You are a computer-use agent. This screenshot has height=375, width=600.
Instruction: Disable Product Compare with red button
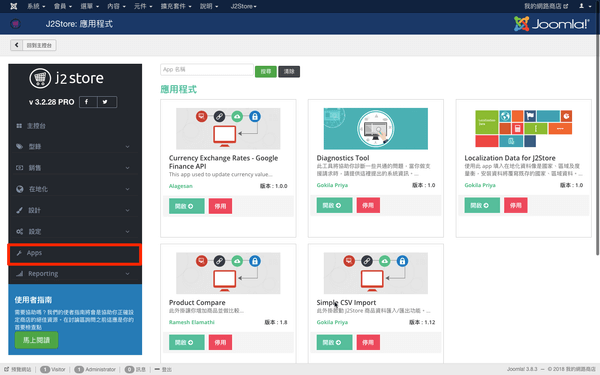220,342
